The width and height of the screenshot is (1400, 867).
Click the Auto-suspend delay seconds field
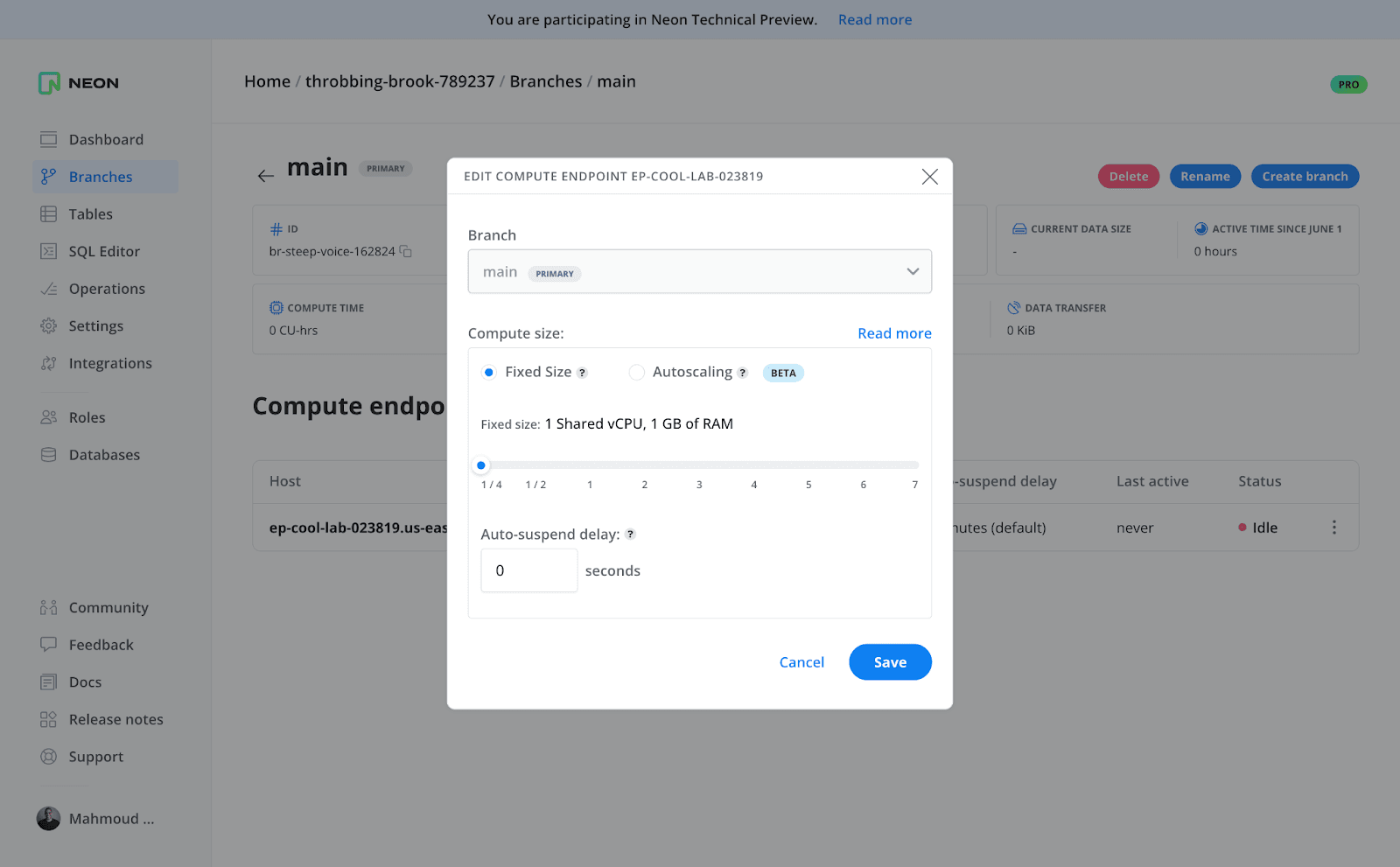click(528, 570)
